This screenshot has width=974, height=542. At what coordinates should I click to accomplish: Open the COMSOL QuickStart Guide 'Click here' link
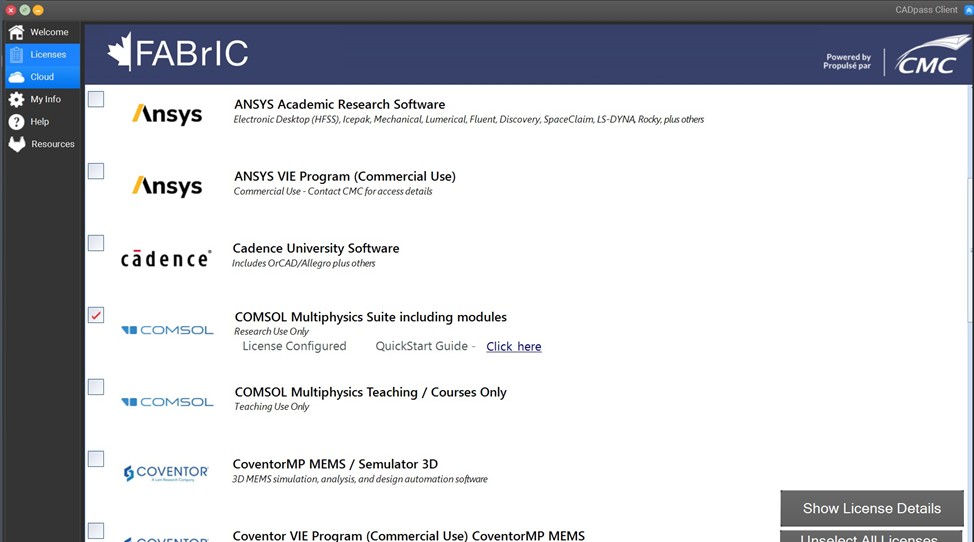point(513,347)
